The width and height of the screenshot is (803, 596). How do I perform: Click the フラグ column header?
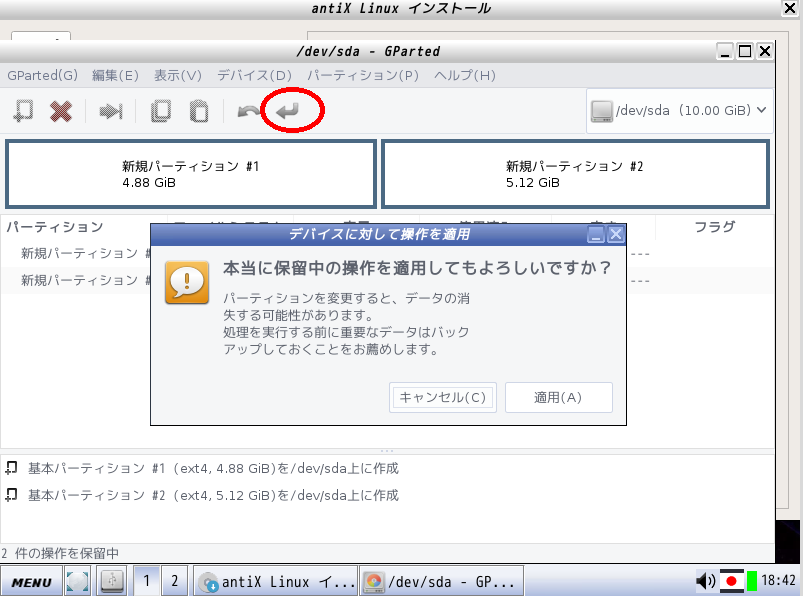pos(714,227)
